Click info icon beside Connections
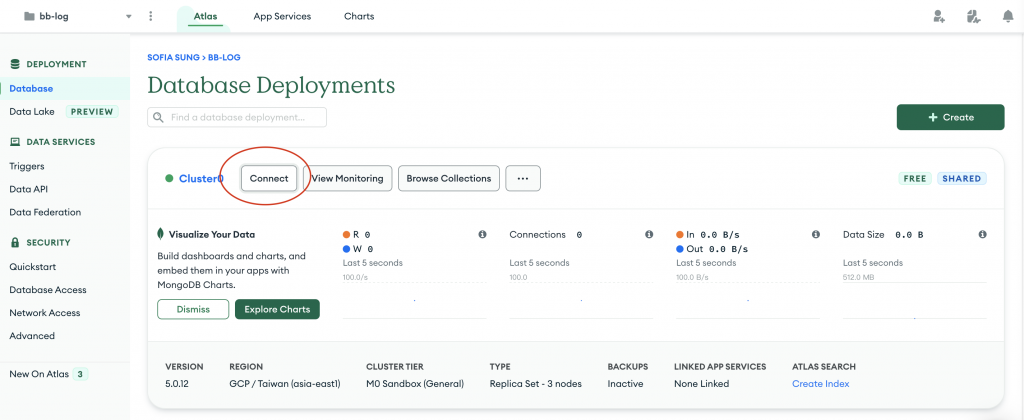 (x=649, y=234)
